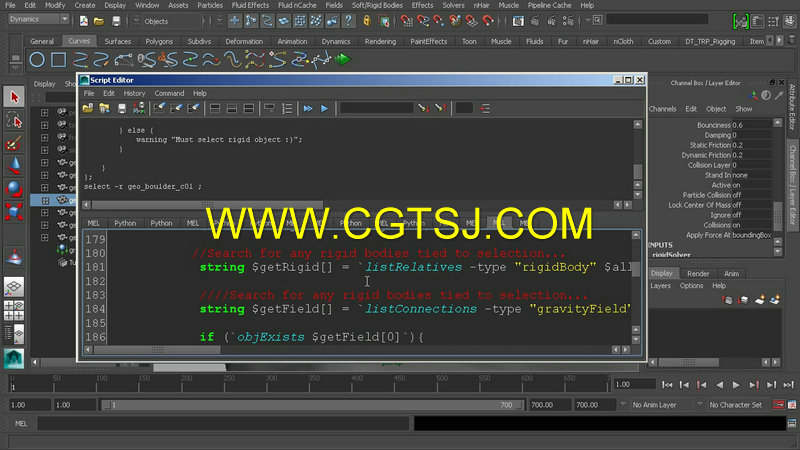Execute all button in Script Editor
The height and width of the screenshot is (450, 800).
[x=308, y=108]
